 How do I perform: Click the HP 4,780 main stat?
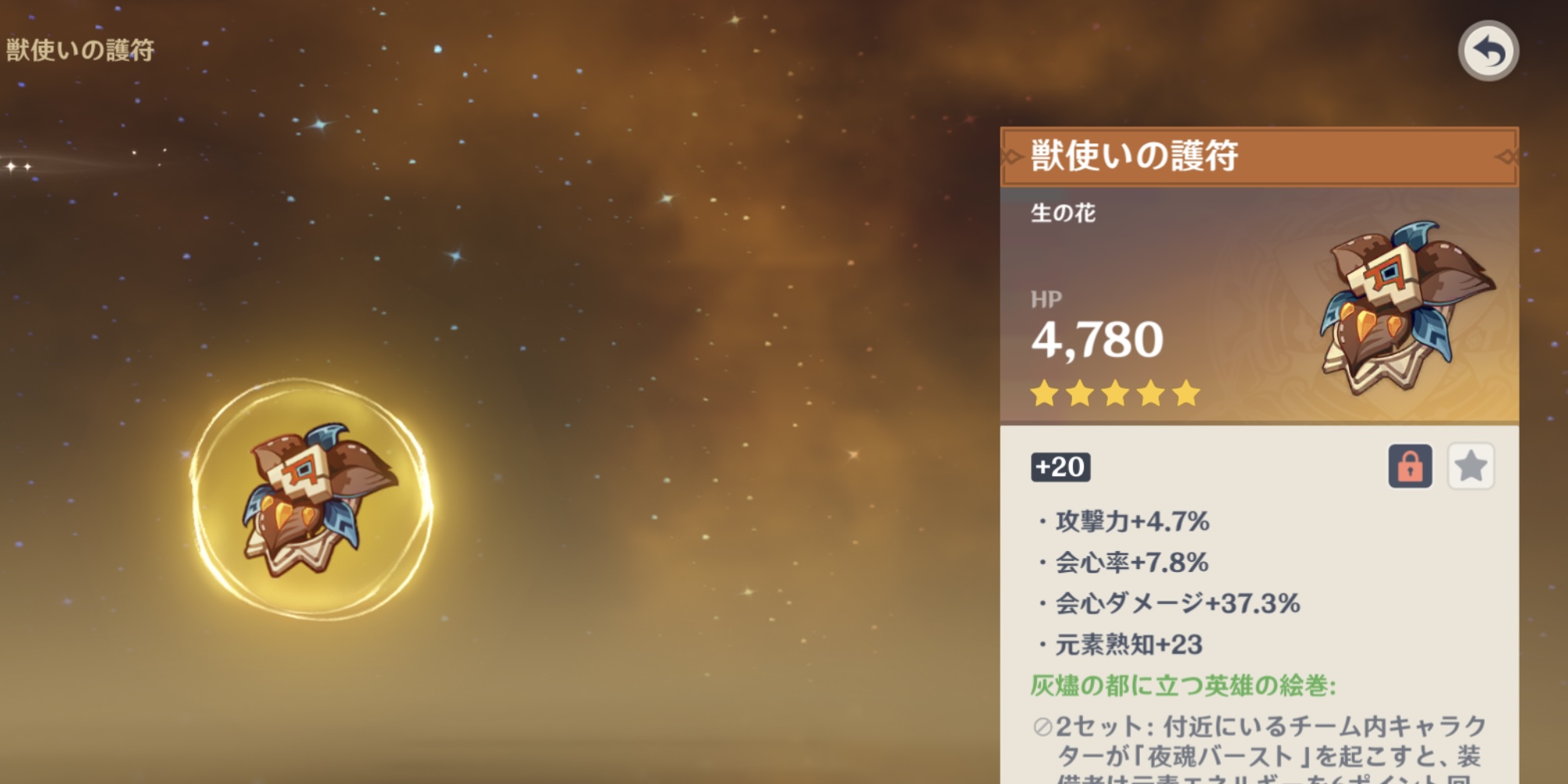(1097, 327)
